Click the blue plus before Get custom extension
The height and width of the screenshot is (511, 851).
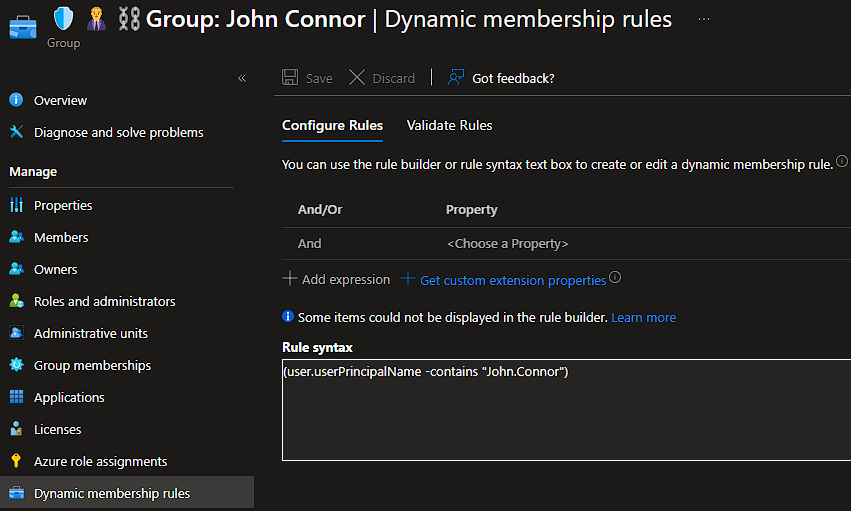(408, 279)
